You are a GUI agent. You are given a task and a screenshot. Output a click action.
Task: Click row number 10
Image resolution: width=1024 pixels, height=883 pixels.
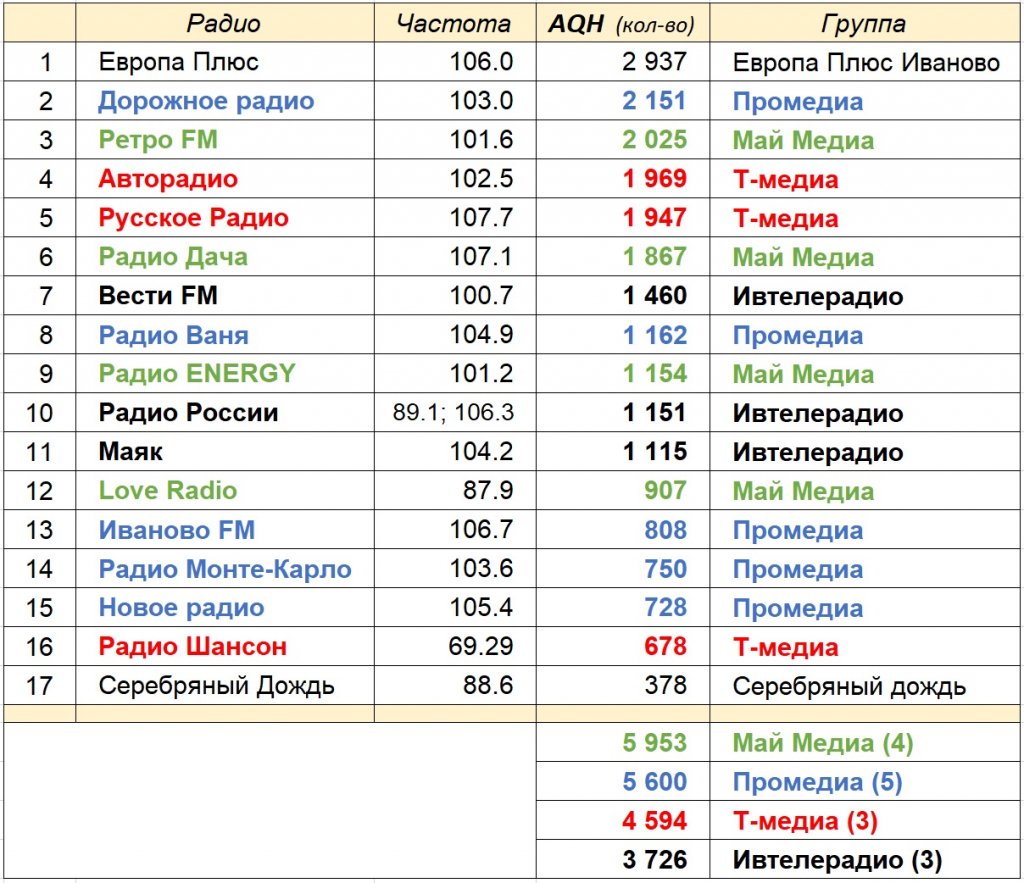pos(39,413)
